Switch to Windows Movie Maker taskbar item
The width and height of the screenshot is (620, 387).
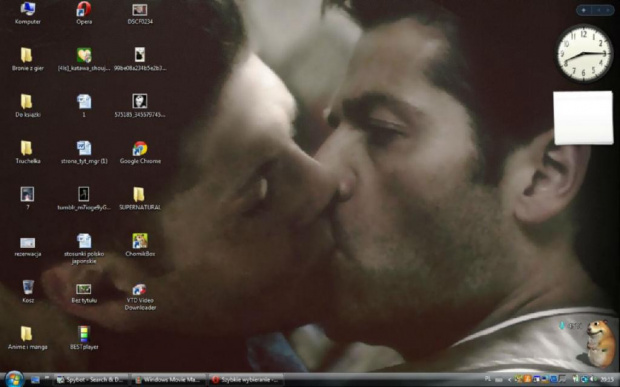click(168, 380)
